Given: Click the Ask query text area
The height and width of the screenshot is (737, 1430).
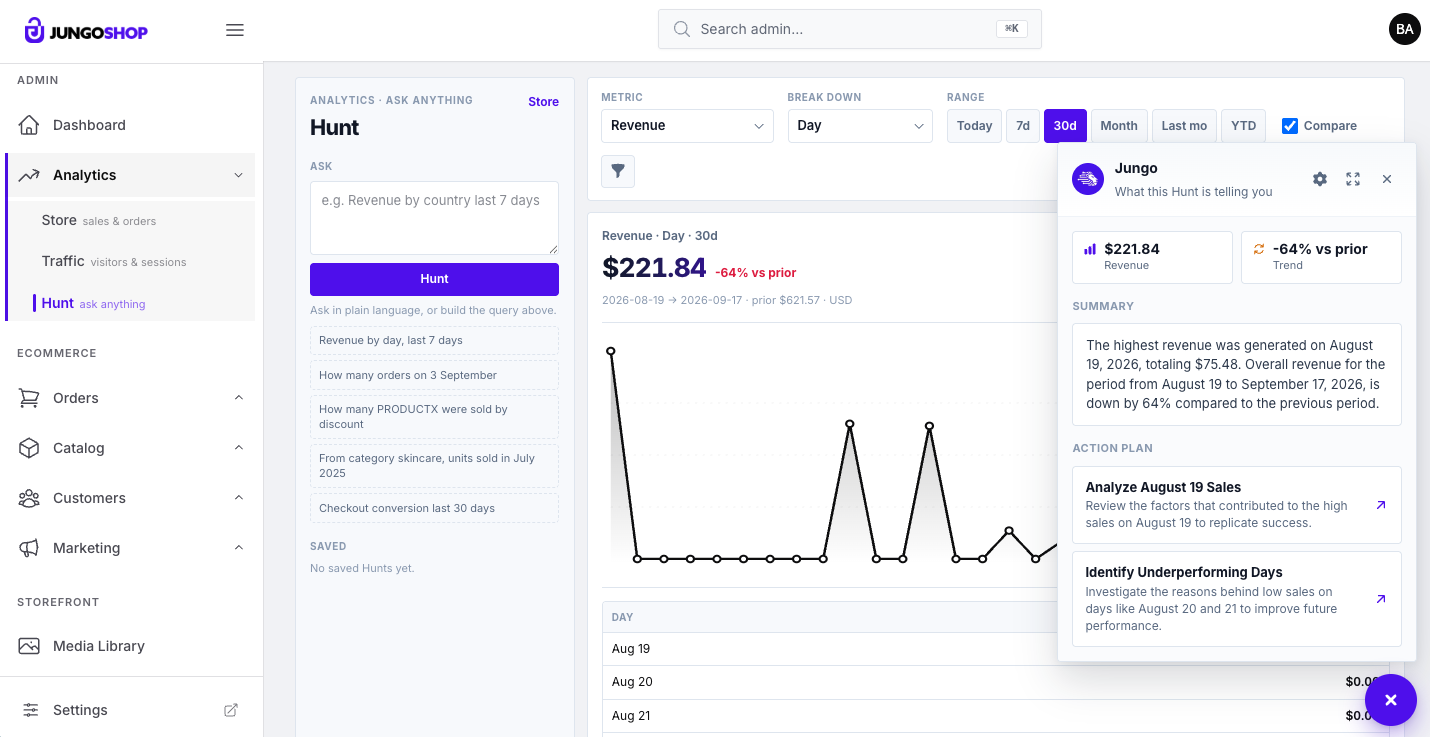Looking at the screenshot, I should [434, 218].
